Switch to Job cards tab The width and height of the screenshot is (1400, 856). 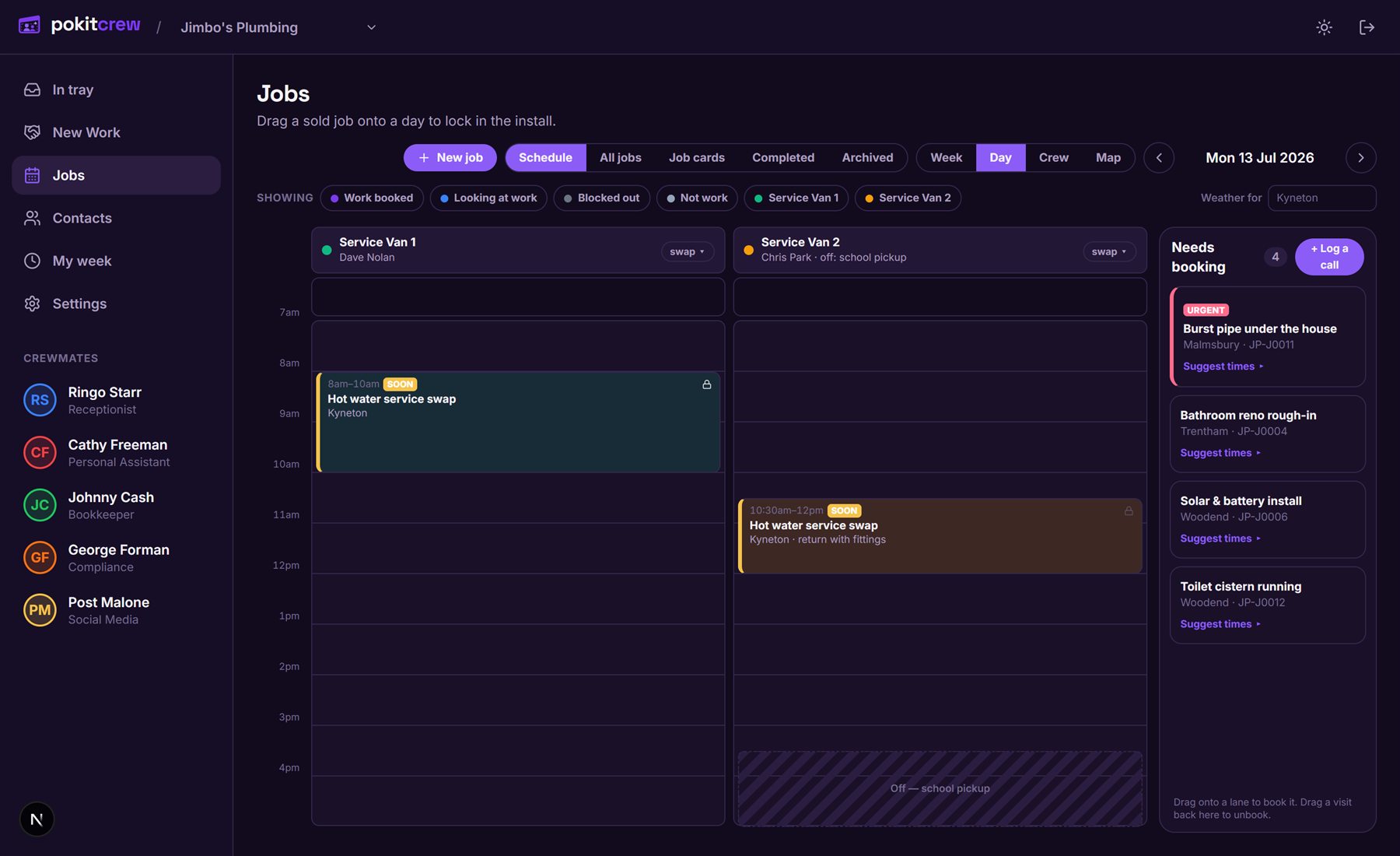click(697, 157)
